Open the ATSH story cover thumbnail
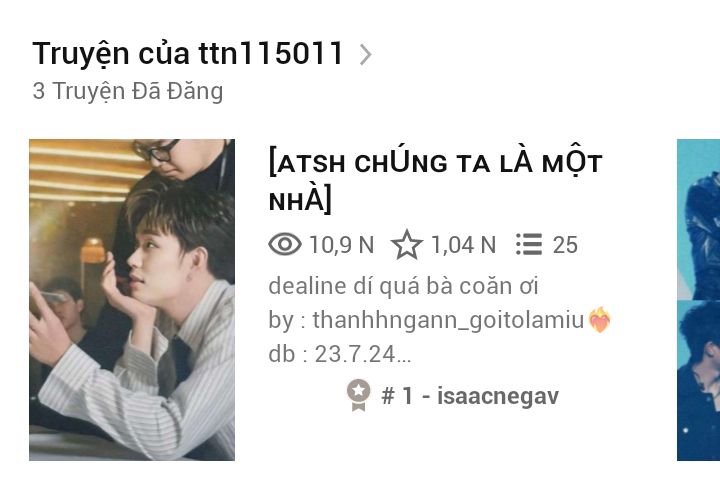720x491 pixels. pos(132,300)
